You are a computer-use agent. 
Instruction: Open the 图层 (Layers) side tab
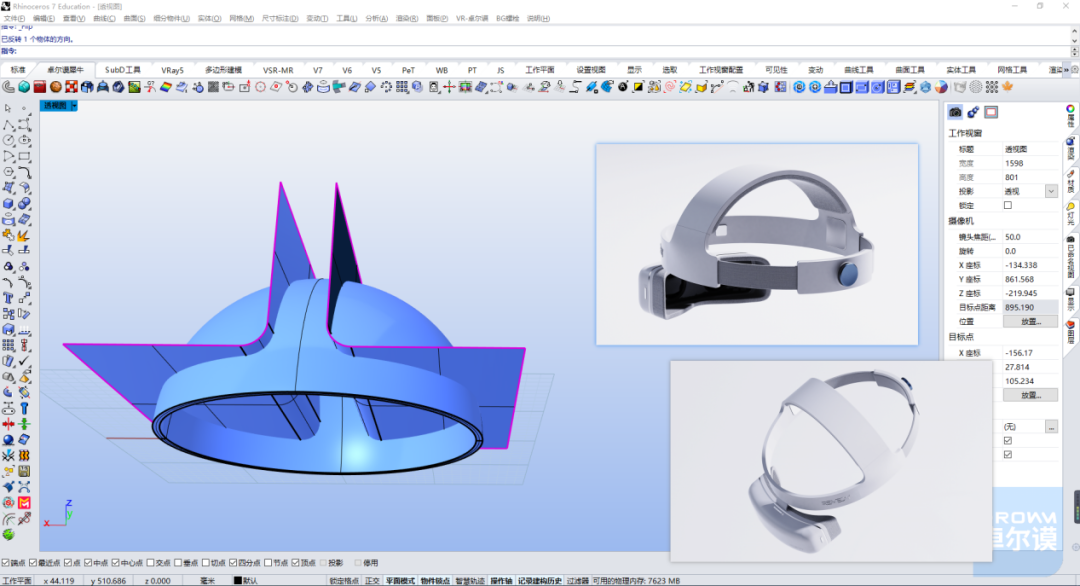(1071, 330)
